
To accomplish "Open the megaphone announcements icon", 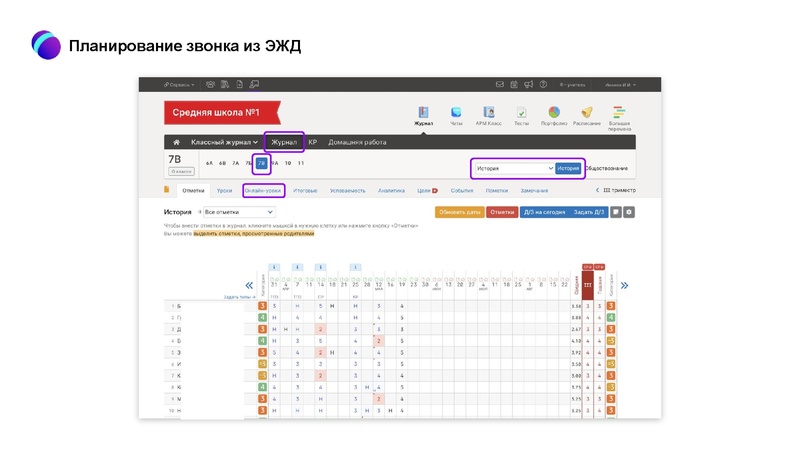I will pyautogui.click(x=529, y=85).
